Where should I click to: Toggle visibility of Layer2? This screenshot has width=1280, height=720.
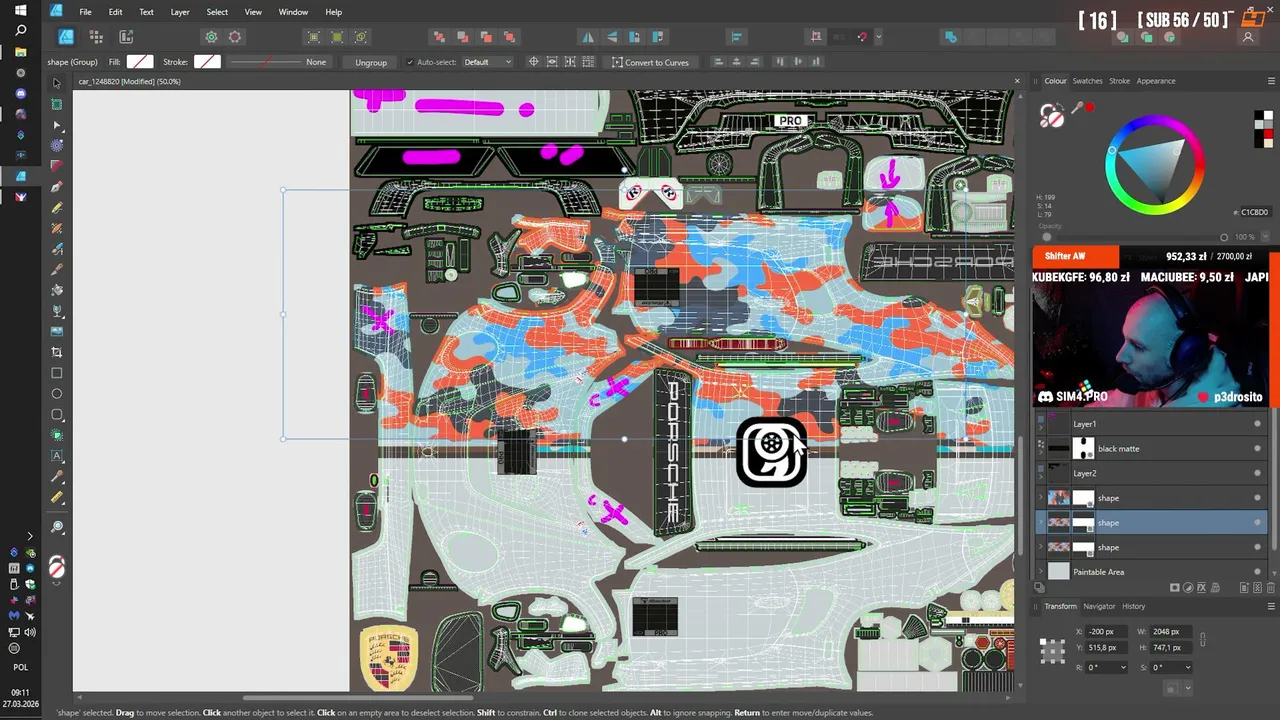point(1257,473)
